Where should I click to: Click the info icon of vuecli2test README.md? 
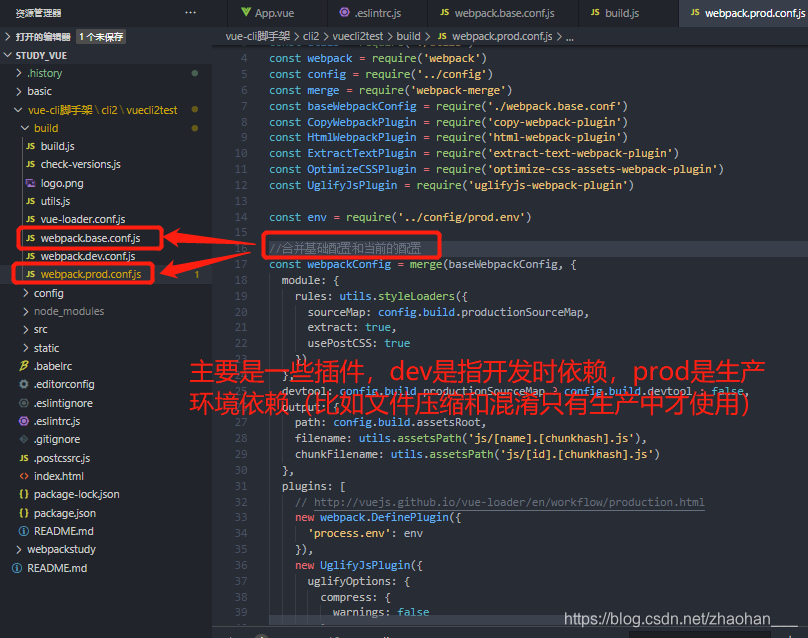(24, 531)
